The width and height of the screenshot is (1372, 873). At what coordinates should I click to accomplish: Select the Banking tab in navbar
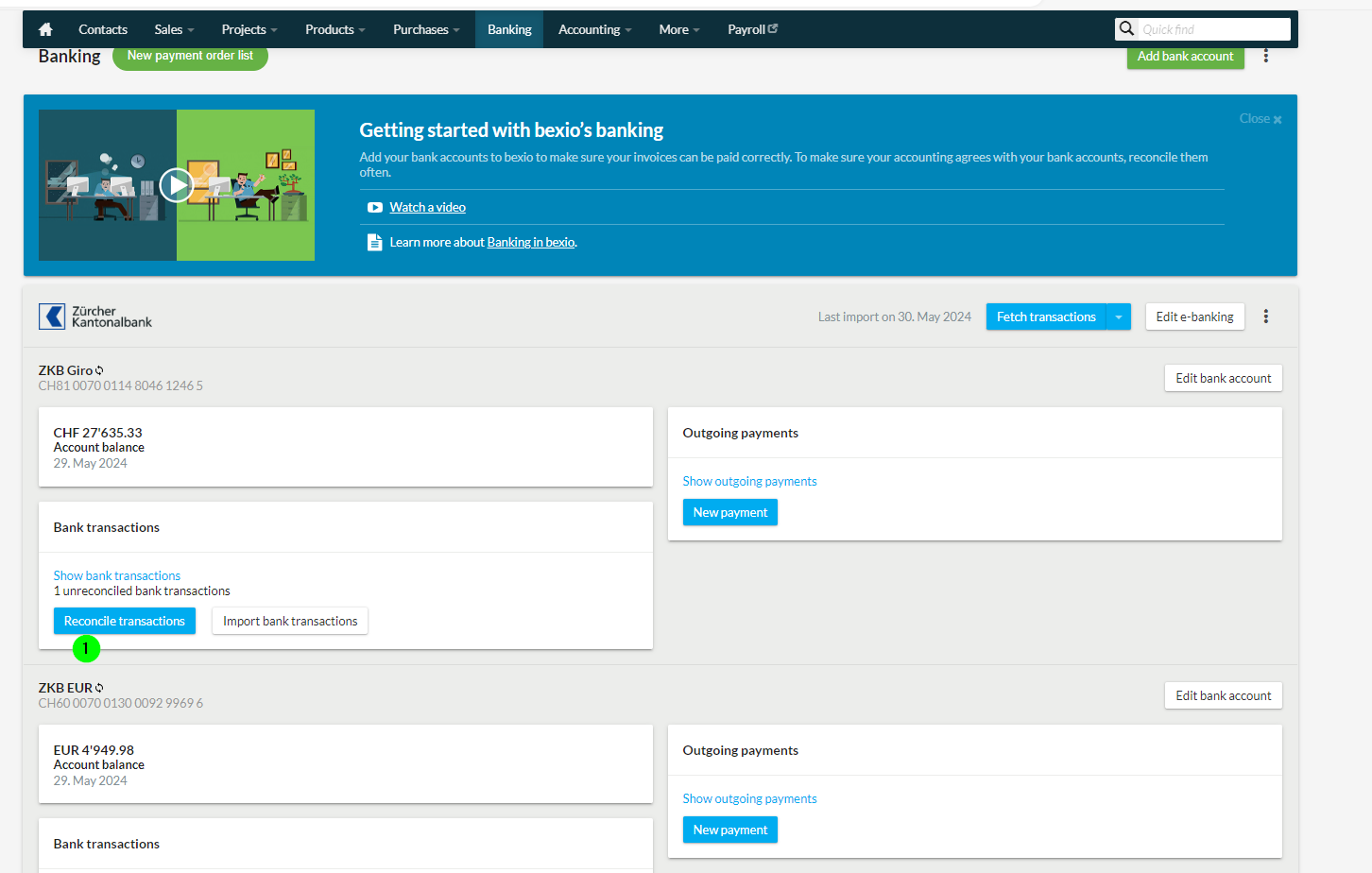pos(509,29)
